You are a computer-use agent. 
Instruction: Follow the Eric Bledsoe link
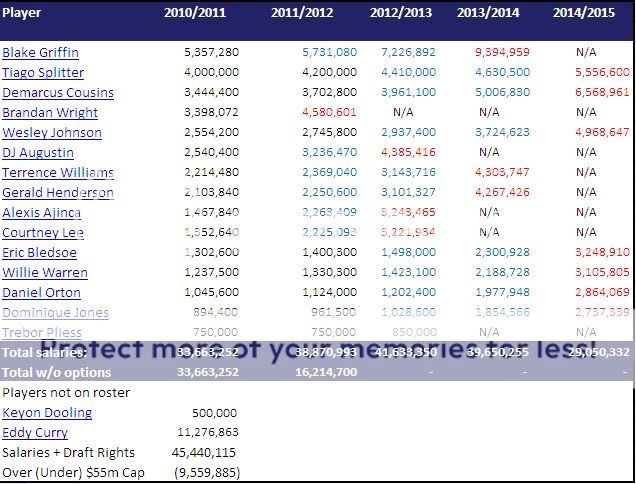click(39, 252)
